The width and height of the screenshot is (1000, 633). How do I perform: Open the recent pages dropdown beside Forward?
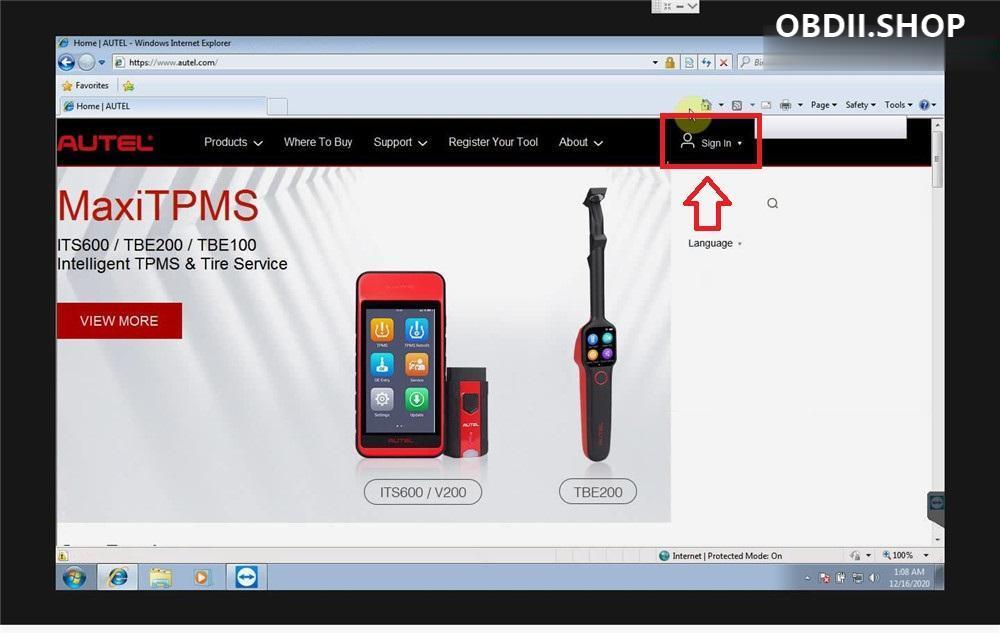[102, 62]
